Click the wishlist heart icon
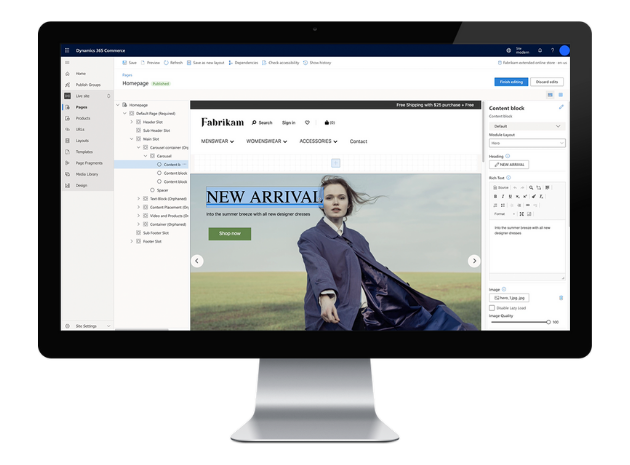Image resolution: width=630 pixels, height=465 pixels. 307,123
